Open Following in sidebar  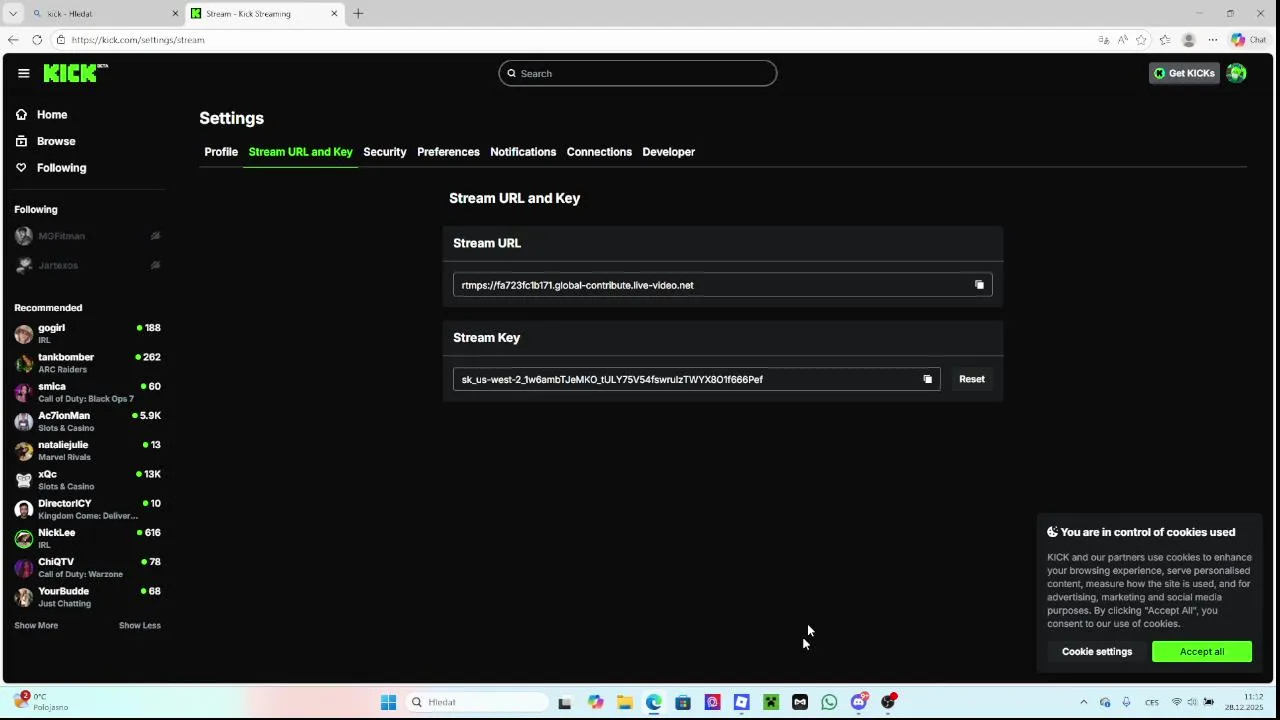click(x=51, y=168)
